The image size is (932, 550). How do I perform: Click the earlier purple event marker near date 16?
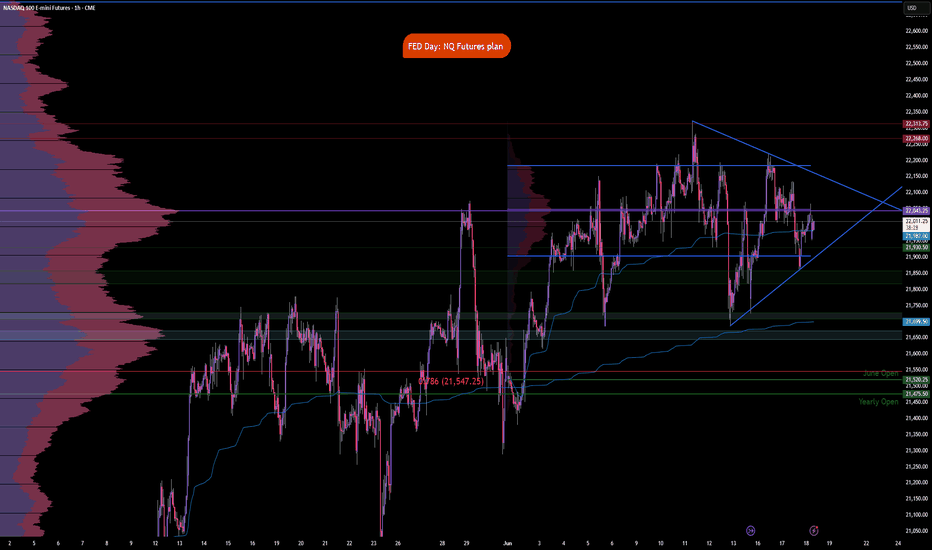751,530
